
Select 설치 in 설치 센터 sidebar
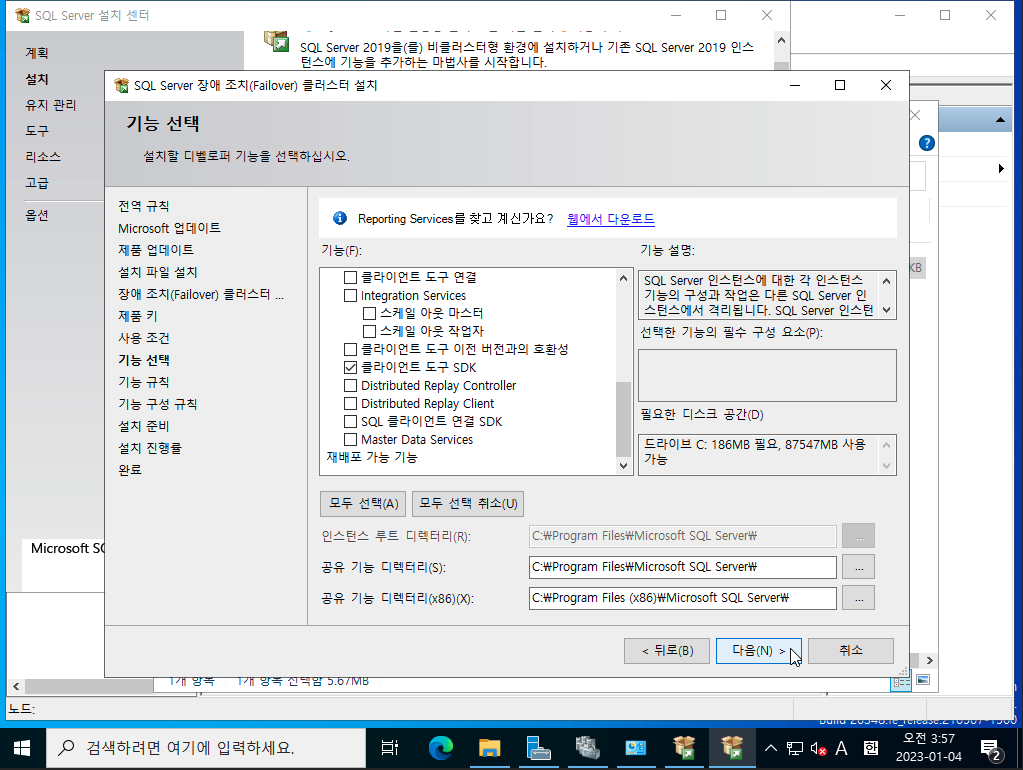(x=37, y=79)
